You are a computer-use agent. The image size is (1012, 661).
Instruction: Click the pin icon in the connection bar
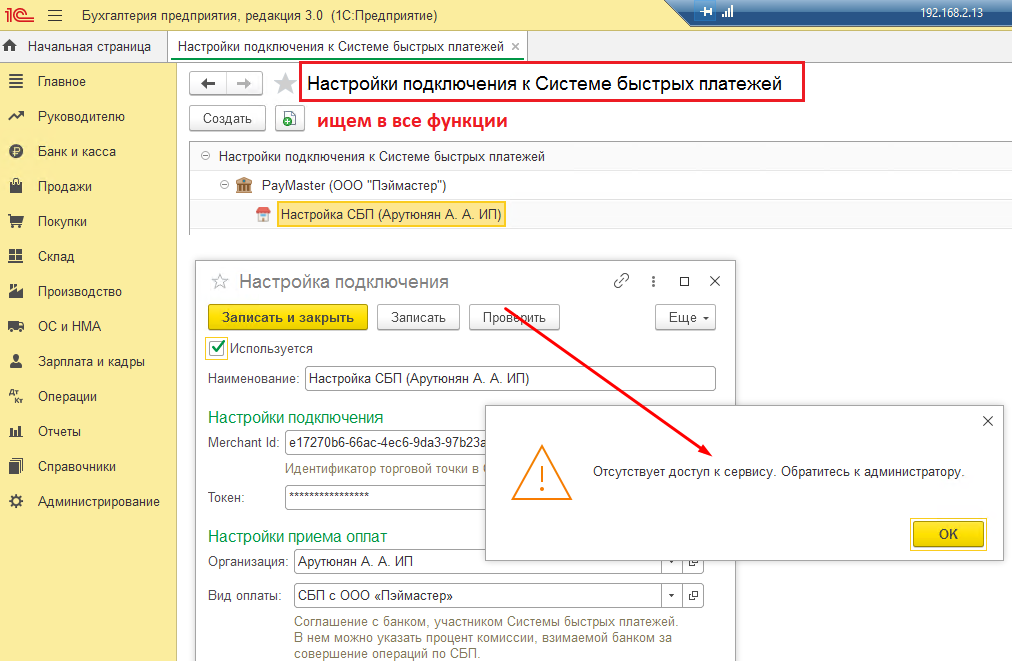(706, 12)
